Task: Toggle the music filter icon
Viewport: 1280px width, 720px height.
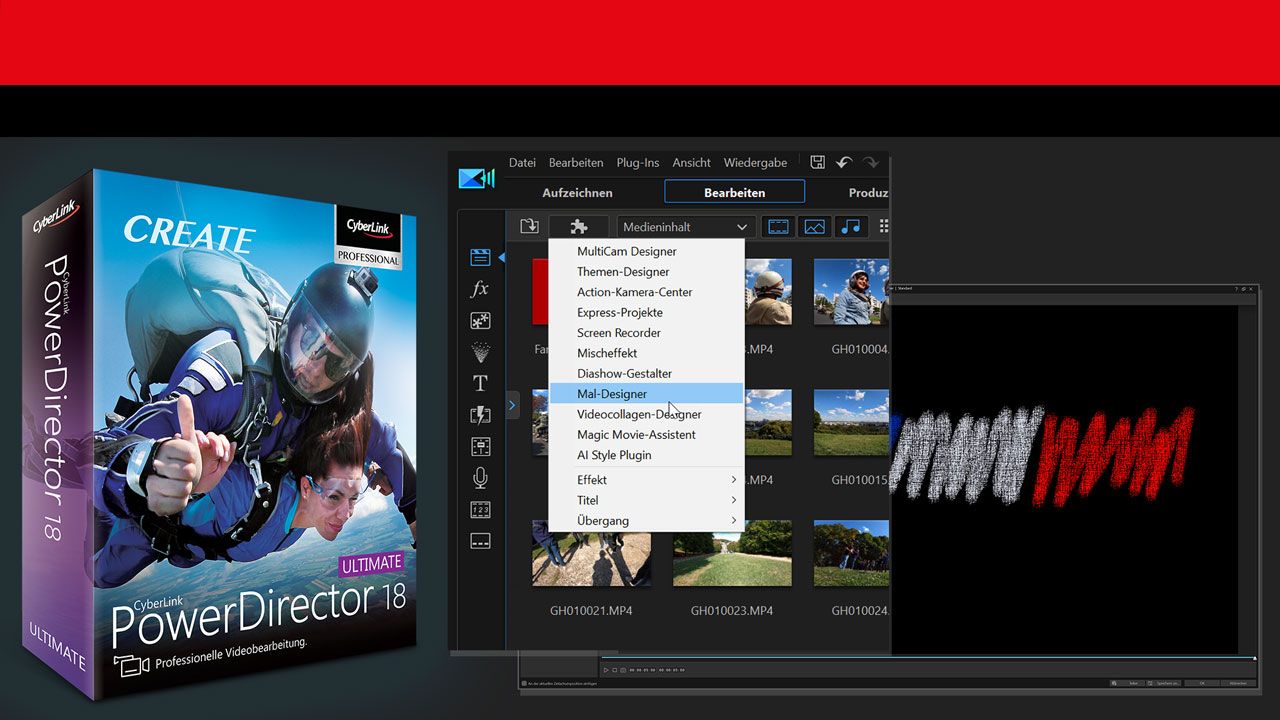Action: tap(851, 226)
